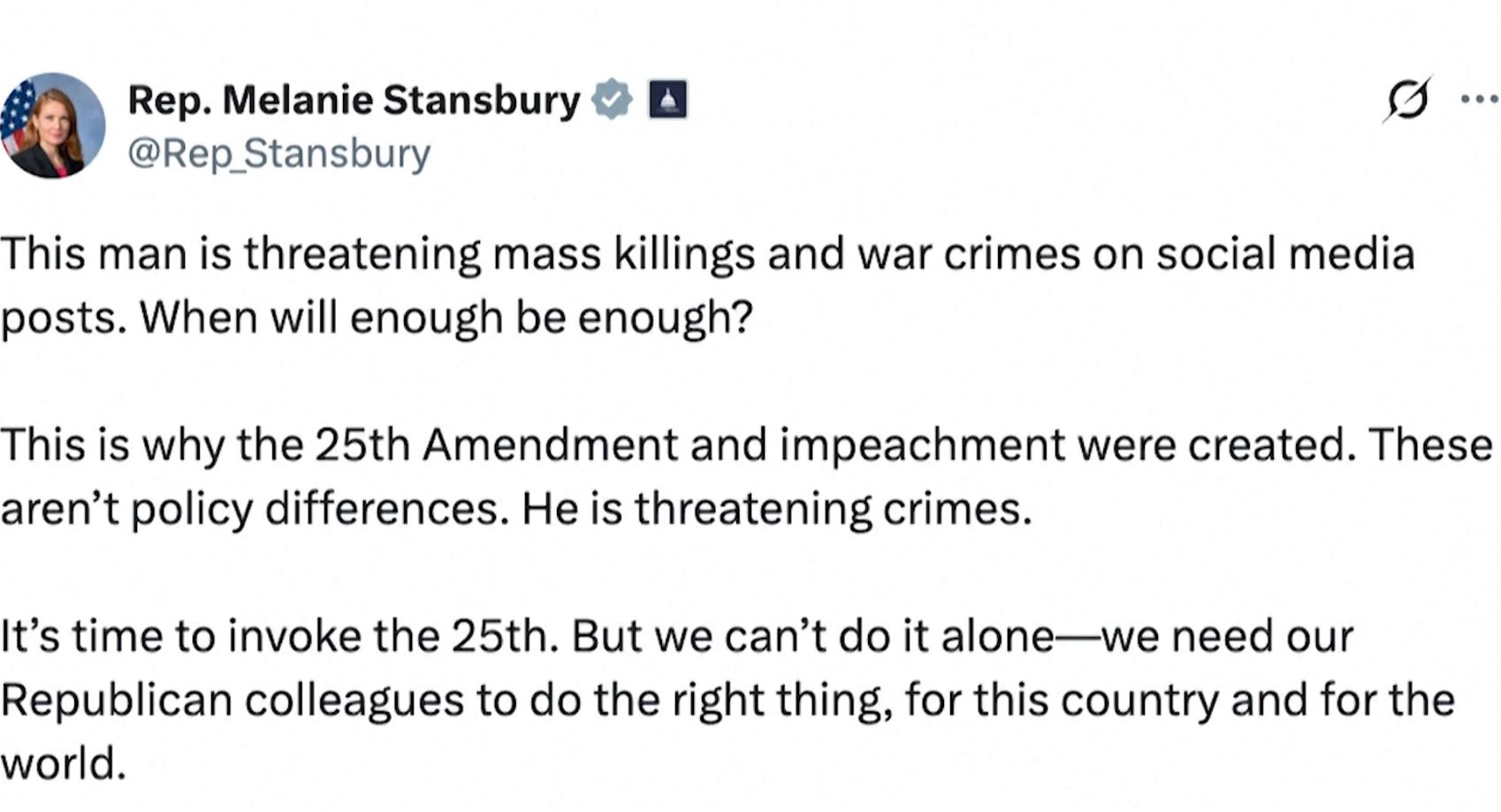
Task: Click the sentence "He is threatening crimes."
Action: tap(776, 508)
